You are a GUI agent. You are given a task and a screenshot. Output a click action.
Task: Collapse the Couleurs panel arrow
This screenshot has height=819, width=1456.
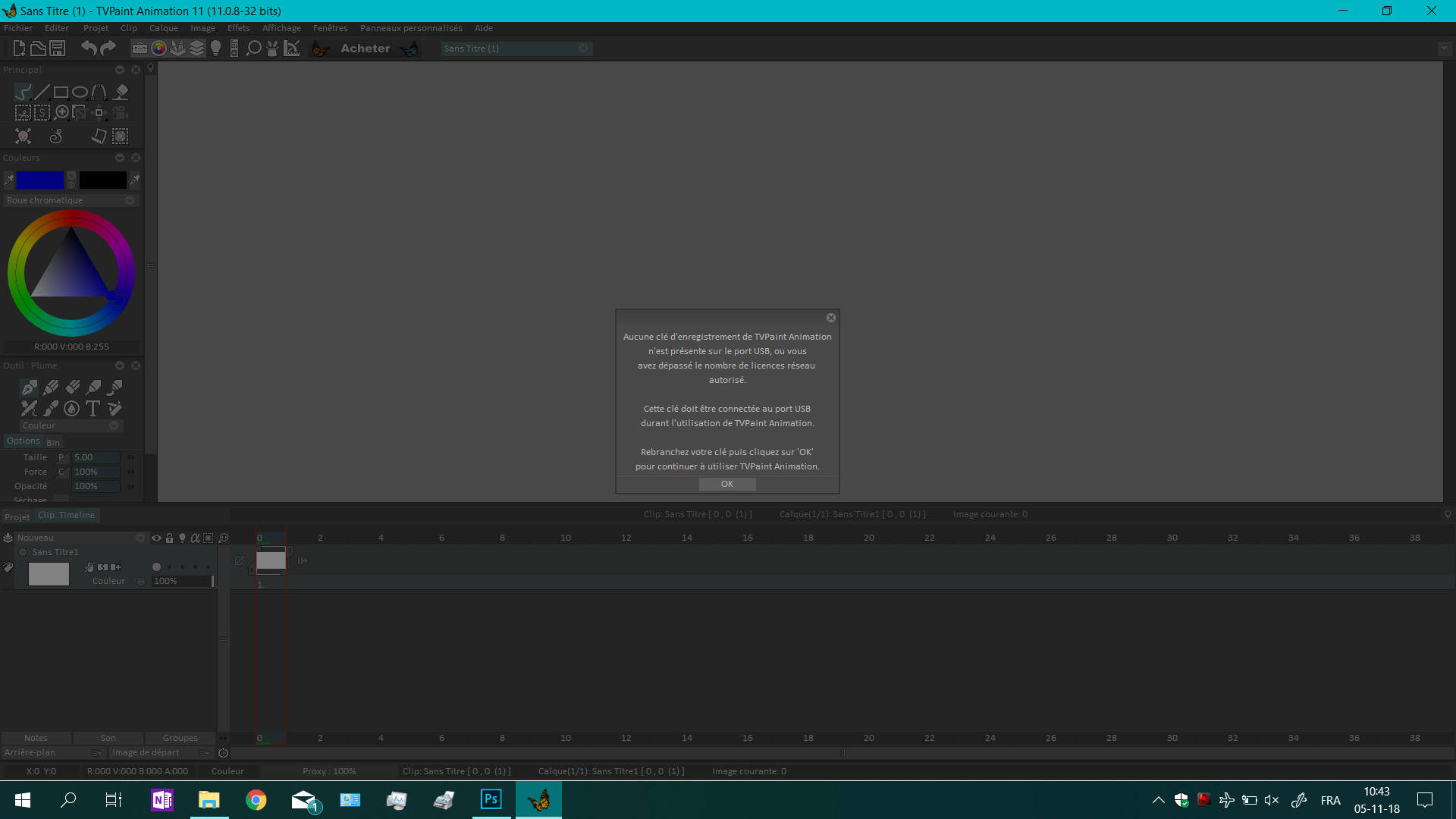pos(120,158)
